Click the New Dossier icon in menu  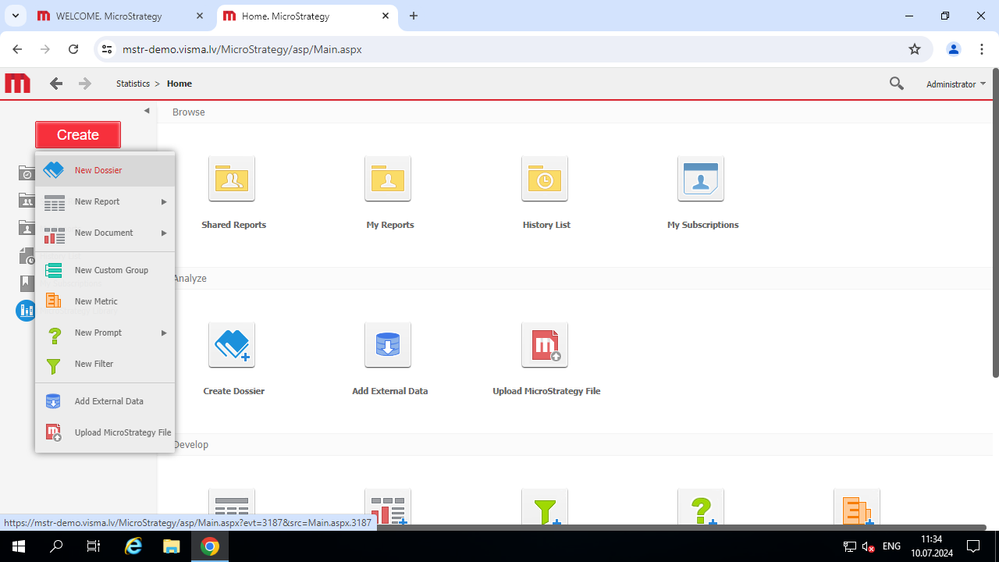pyautogui.click(x=54, y=170)
